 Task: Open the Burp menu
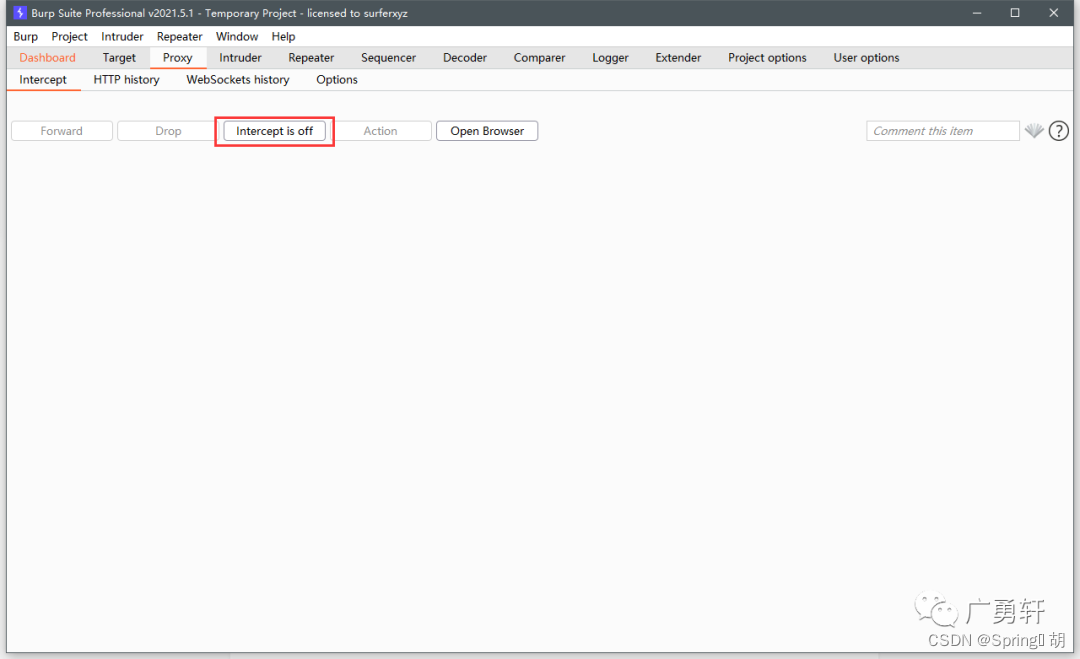point(25,36)
